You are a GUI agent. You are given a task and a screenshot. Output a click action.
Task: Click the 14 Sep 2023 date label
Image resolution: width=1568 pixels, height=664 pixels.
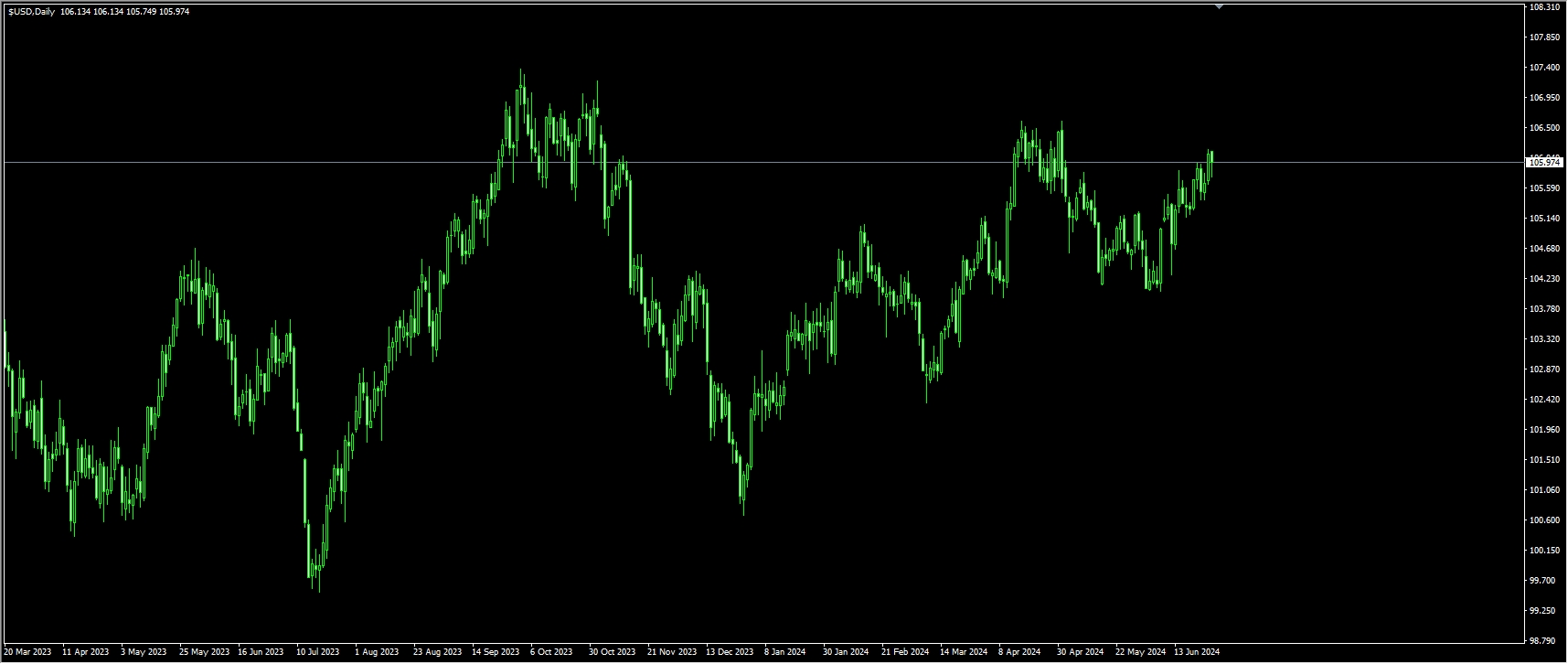click(495, 652)
